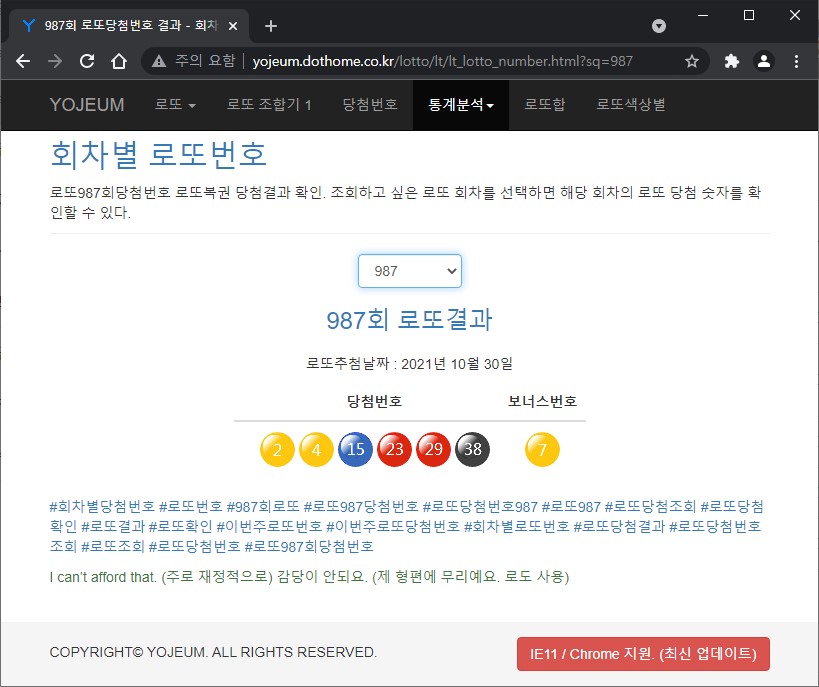Open the Chrome profile avatar
Image resolution: width=819 pixels, height=687 pixels.
point(764,62)
